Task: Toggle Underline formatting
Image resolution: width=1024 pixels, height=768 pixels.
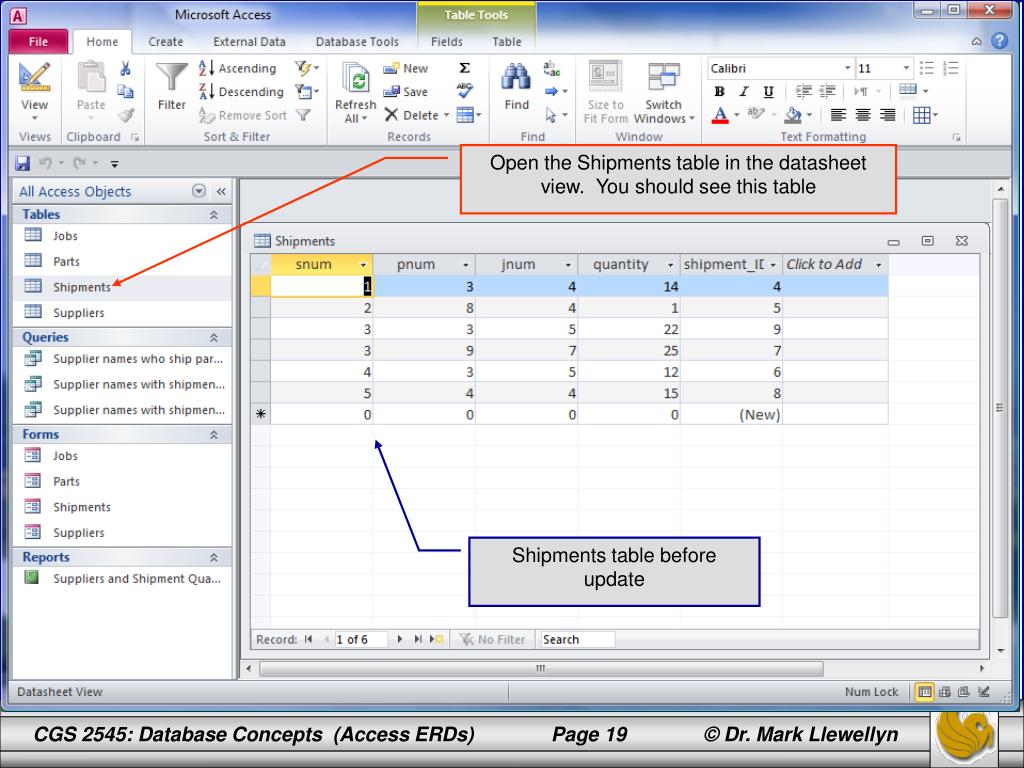Action: click(x=769, y=91)
